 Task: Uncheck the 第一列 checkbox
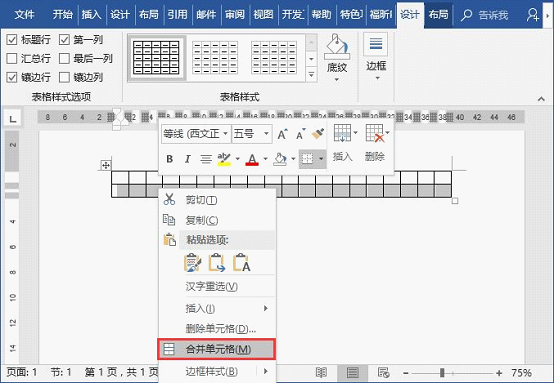tap(64, 40)
